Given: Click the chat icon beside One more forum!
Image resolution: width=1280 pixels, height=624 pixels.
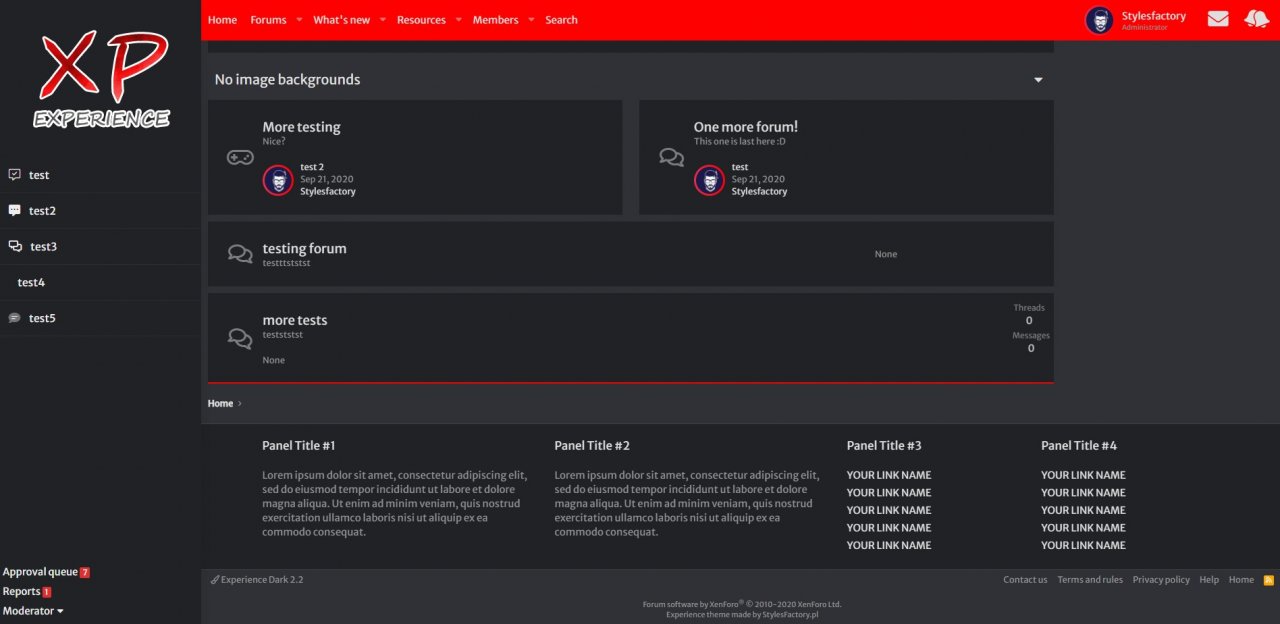Looking at the screenshot, I should (671, 157).
